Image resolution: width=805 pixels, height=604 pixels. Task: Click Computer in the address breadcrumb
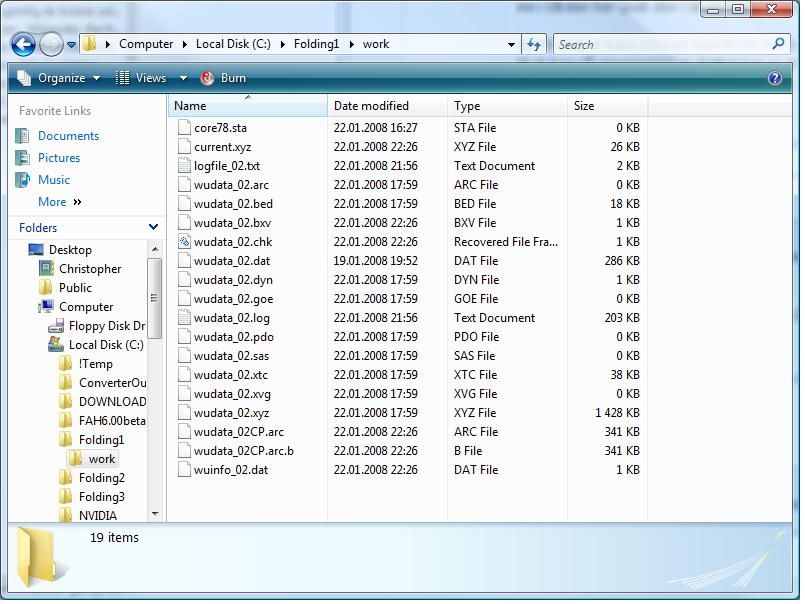click(146, 44)
